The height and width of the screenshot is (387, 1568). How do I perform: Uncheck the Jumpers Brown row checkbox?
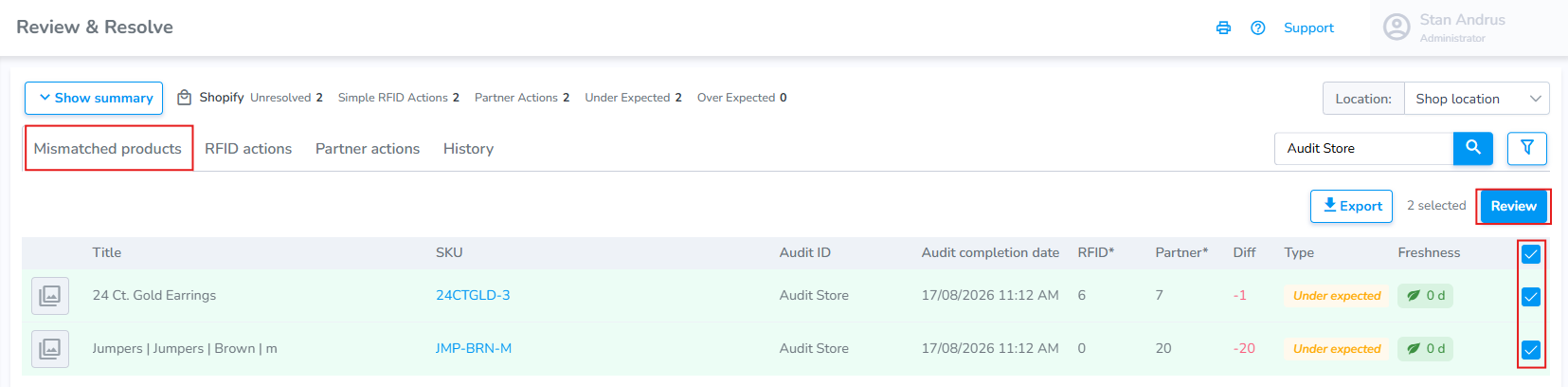click(1530, 350)
